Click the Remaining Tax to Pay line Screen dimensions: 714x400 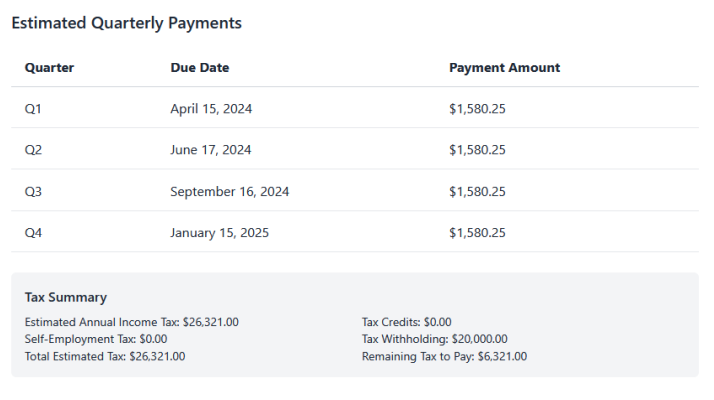(x=444, y=356)
